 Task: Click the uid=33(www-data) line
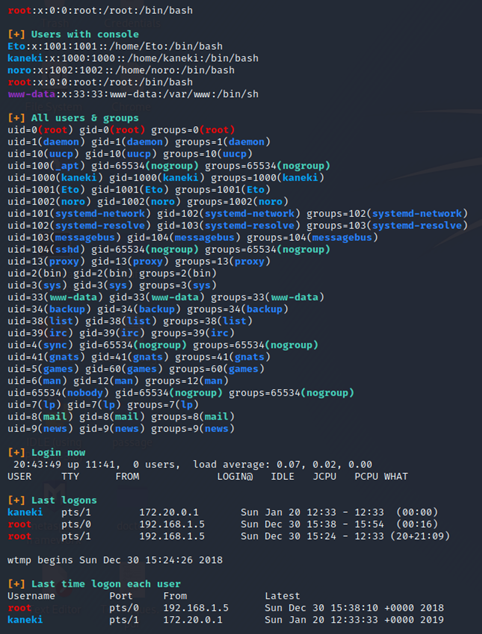click(x=166, y=297)
